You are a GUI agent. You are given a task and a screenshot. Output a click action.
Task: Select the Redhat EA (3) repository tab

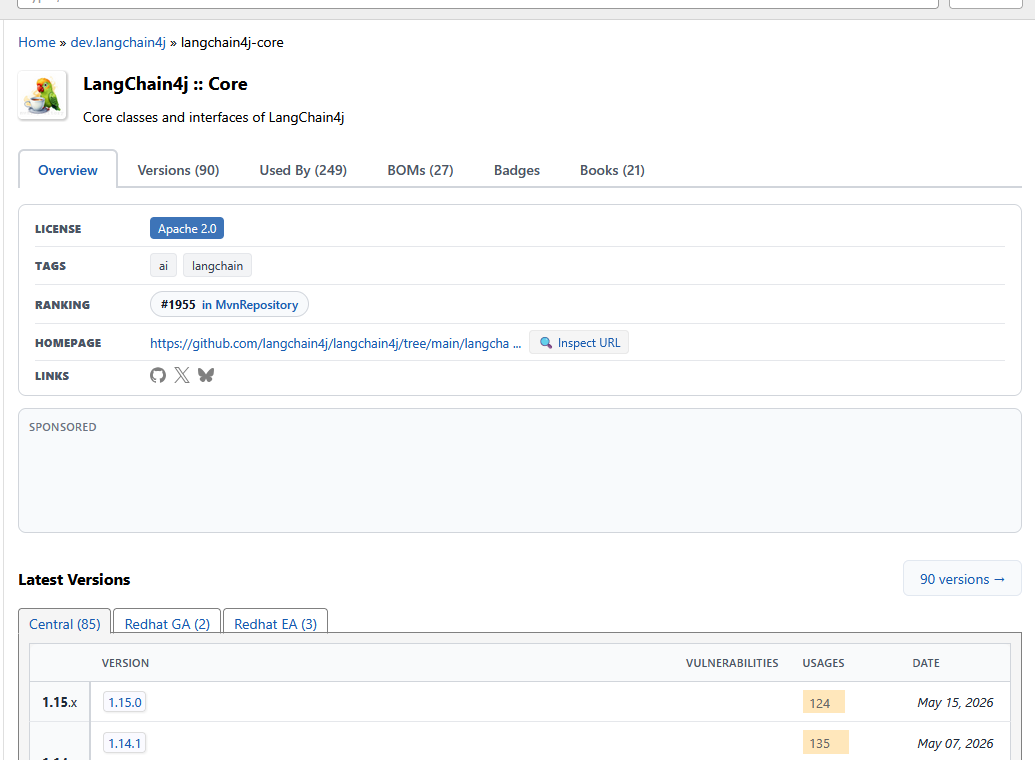pos(275,624)
